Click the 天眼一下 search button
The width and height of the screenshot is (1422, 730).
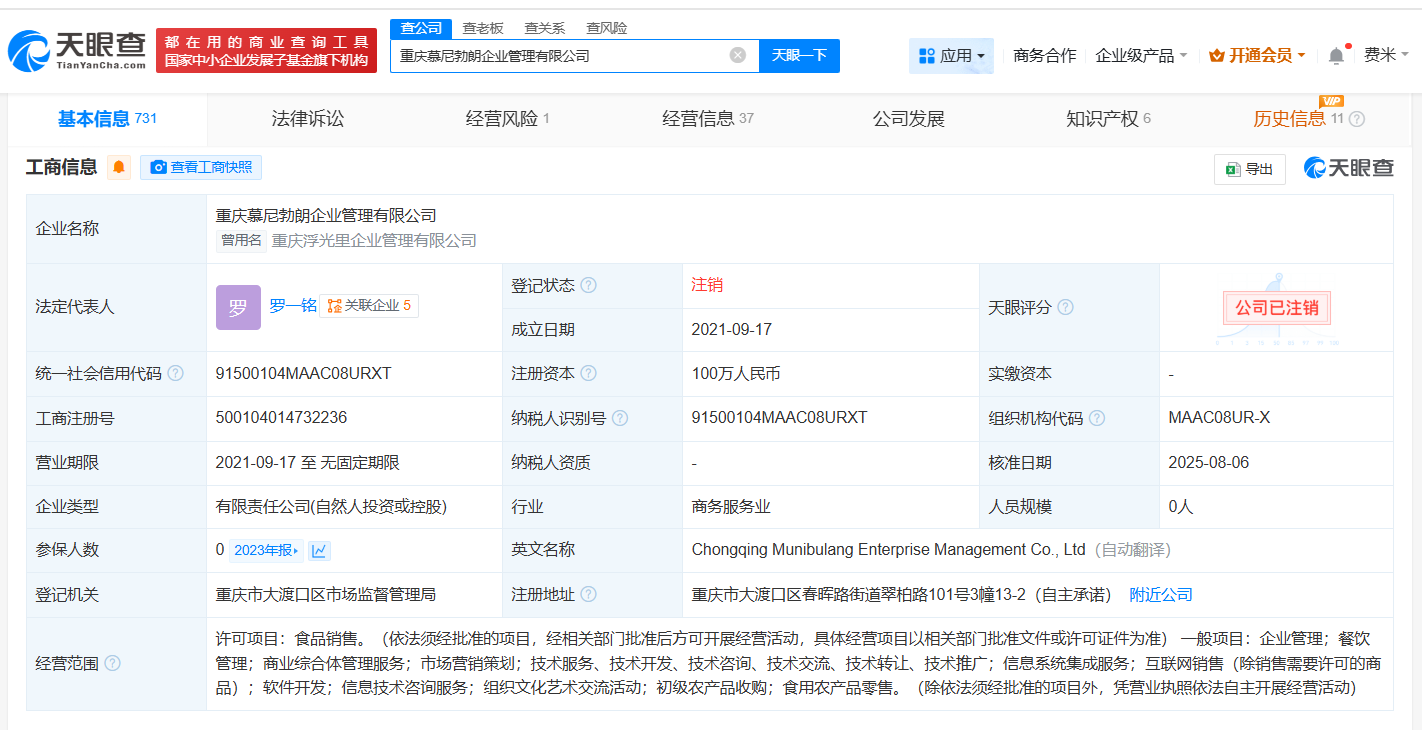[x=801, y=55]
